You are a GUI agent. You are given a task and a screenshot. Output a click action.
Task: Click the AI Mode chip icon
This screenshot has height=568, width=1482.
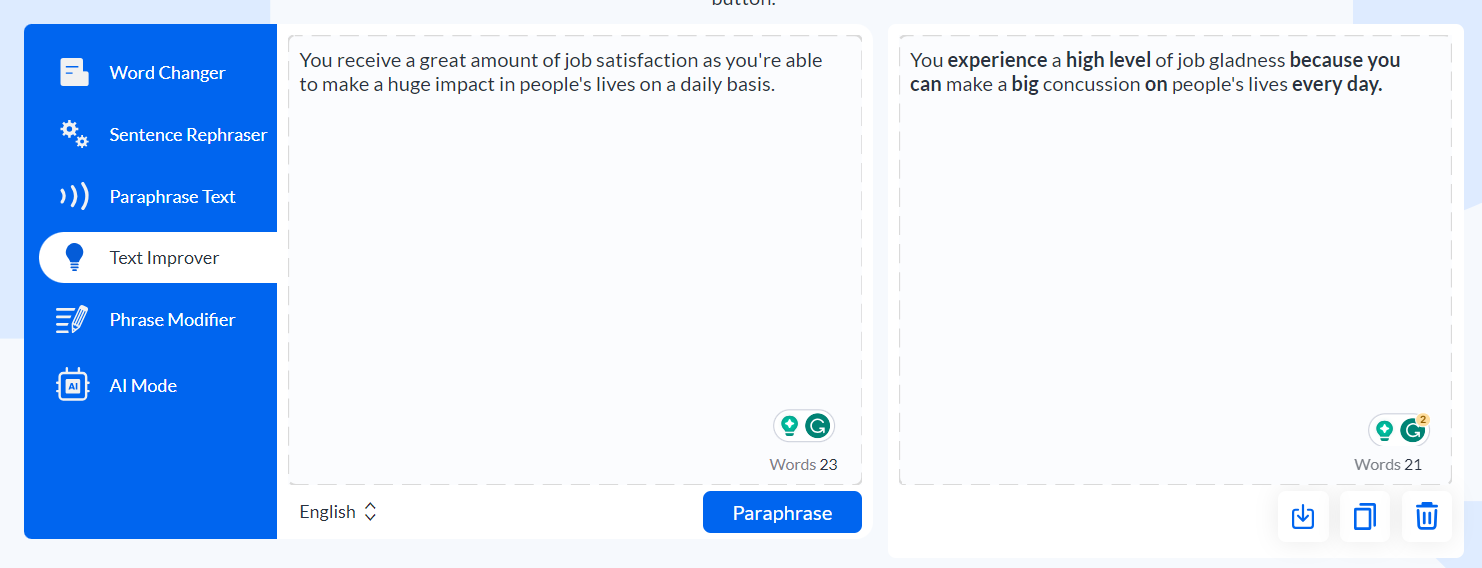pyautogui.click(x=73, y=385)
